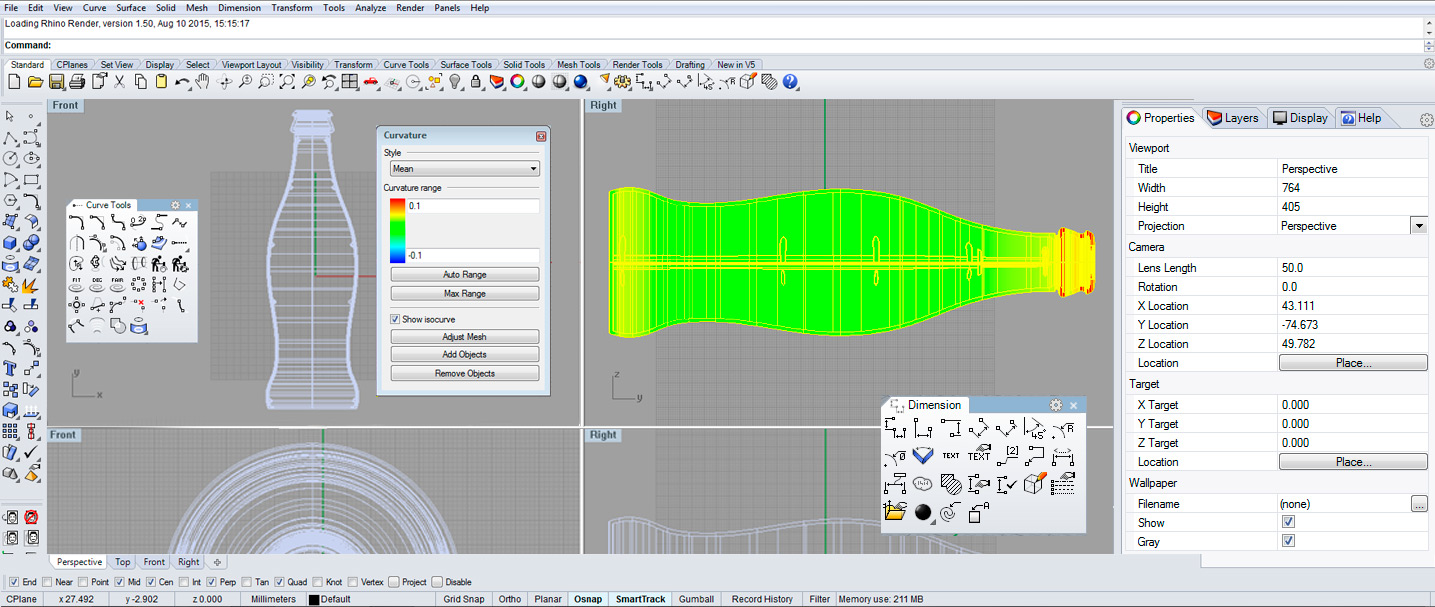Open the Style Mean dropdown
The image size is (1435, 607).
[x=464, y=169]
